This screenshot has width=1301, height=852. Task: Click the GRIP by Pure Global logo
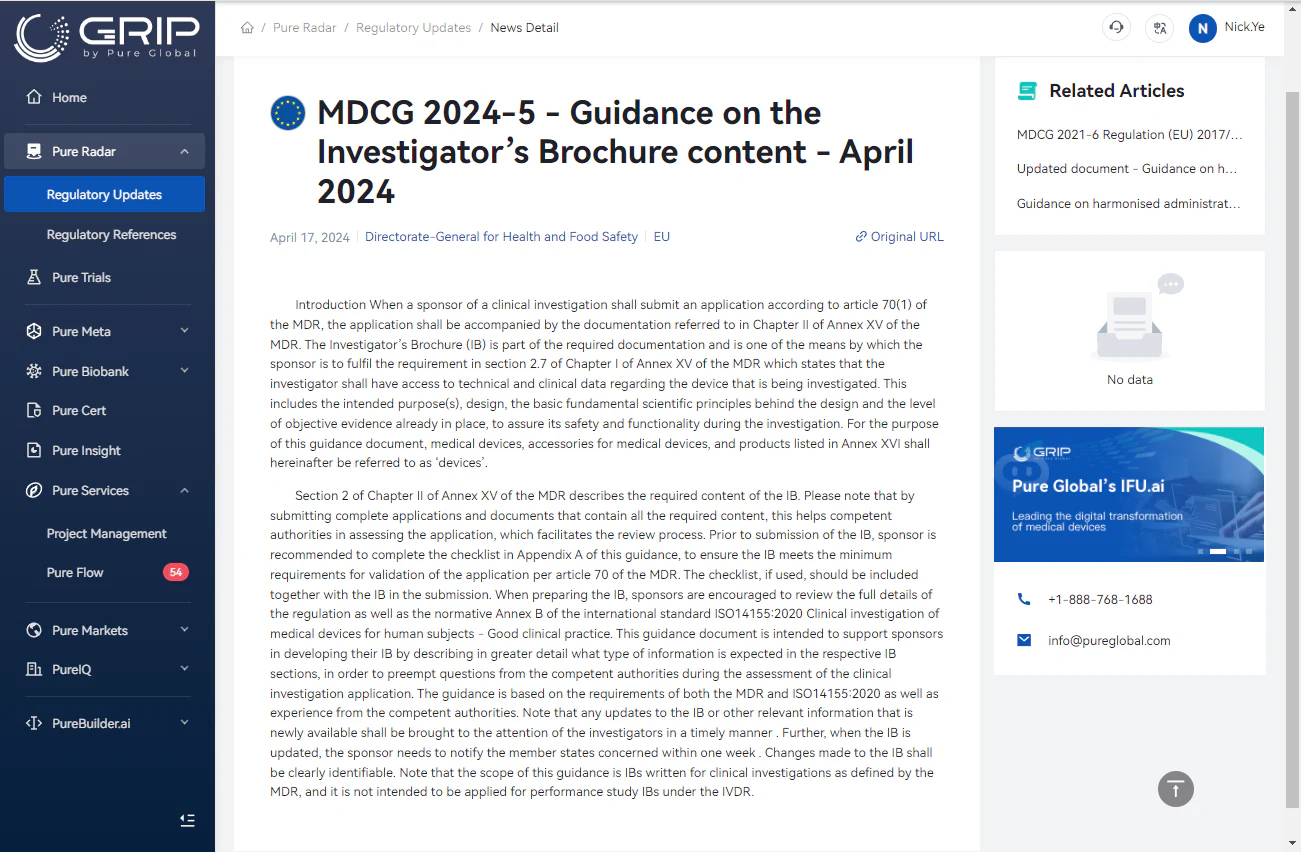(106, 38)
